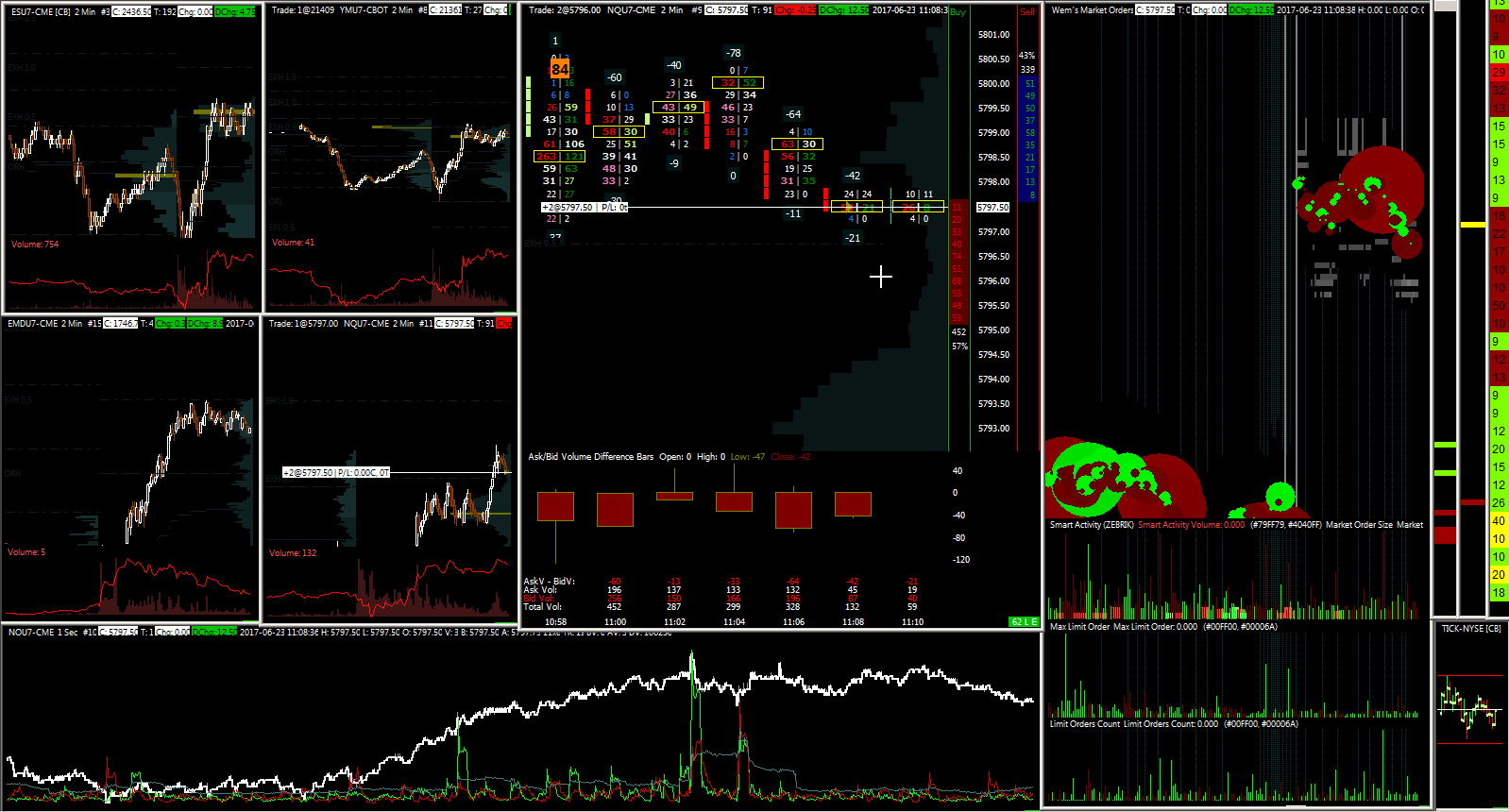The image size is (1509, 812).
Task: Click the boxed 43 | 49 footprint cell
Action: point(679,108)
